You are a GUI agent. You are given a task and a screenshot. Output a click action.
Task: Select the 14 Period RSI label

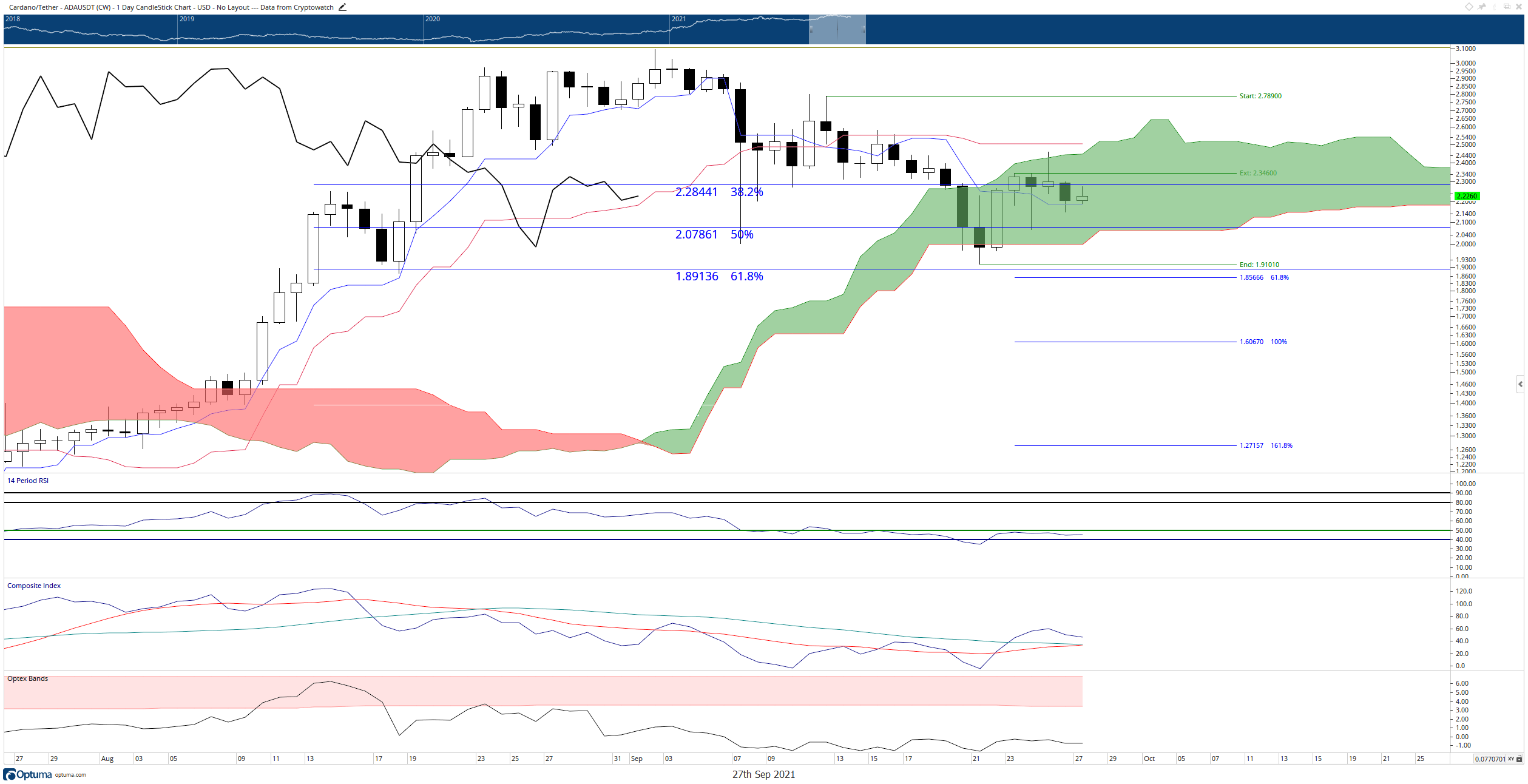[x=28, y=481]
